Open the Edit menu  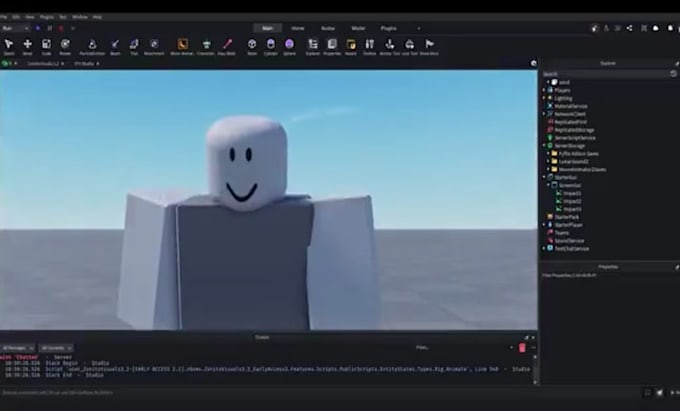(x=16, y=17)
